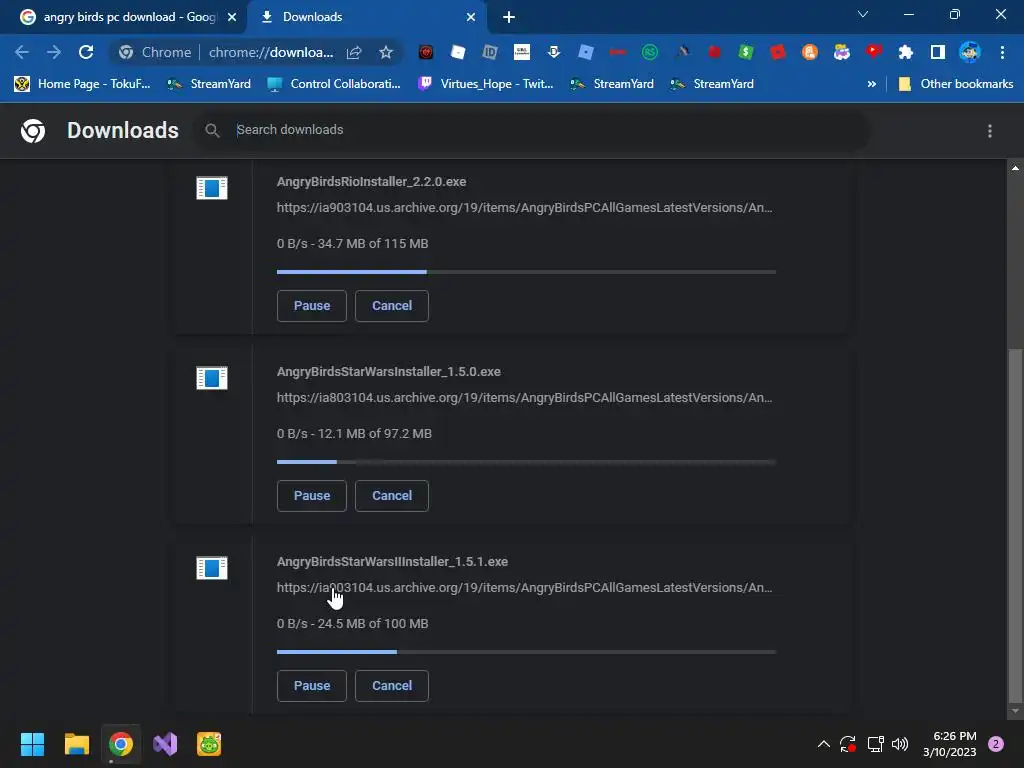The image size is (1024, 768).
Task: Show hidden system tray icons
Action: (x=824, y=744)
